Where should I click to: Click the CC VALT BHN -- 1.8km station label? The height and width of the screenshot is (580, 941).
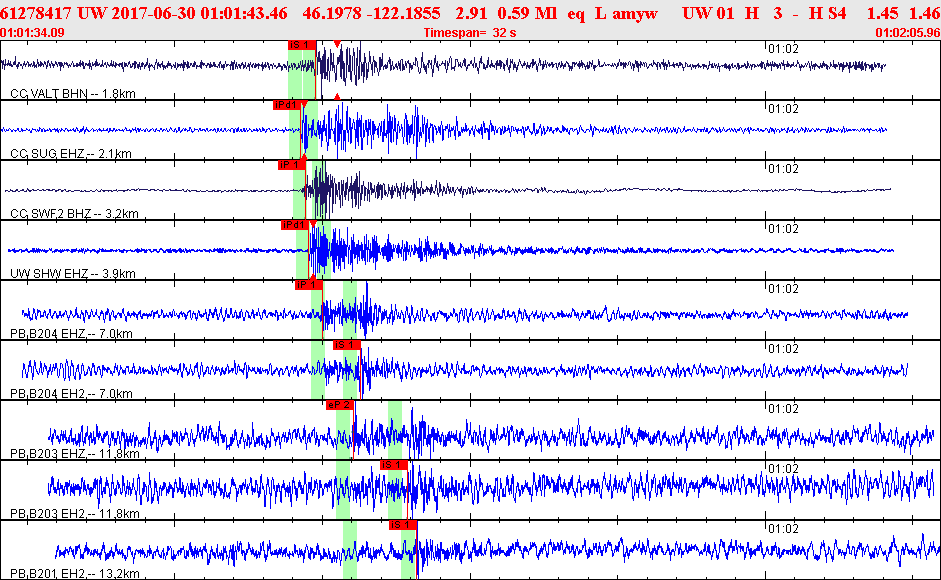73,94
